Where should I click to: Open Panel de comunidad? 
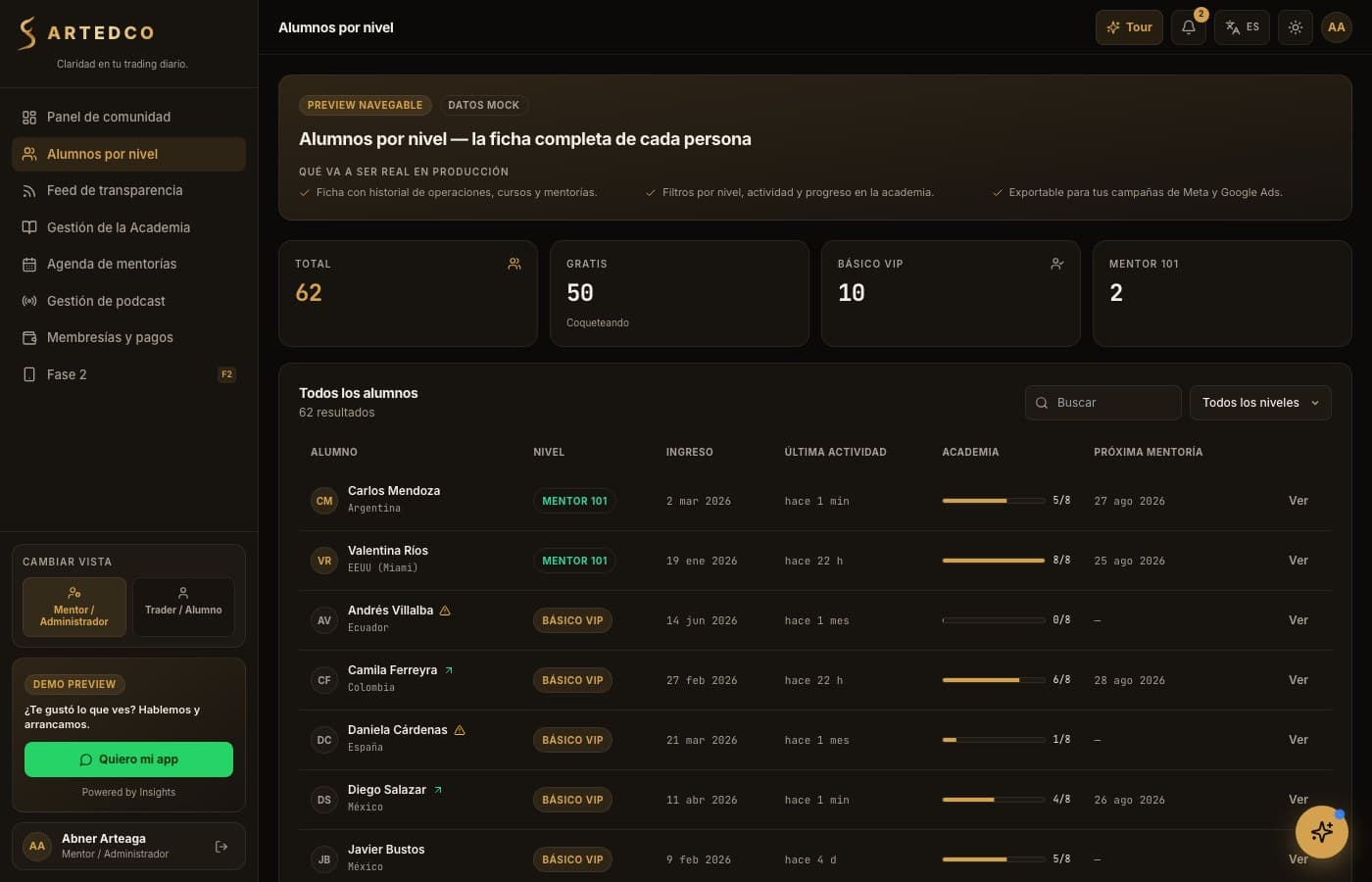[x=128, y=118]
